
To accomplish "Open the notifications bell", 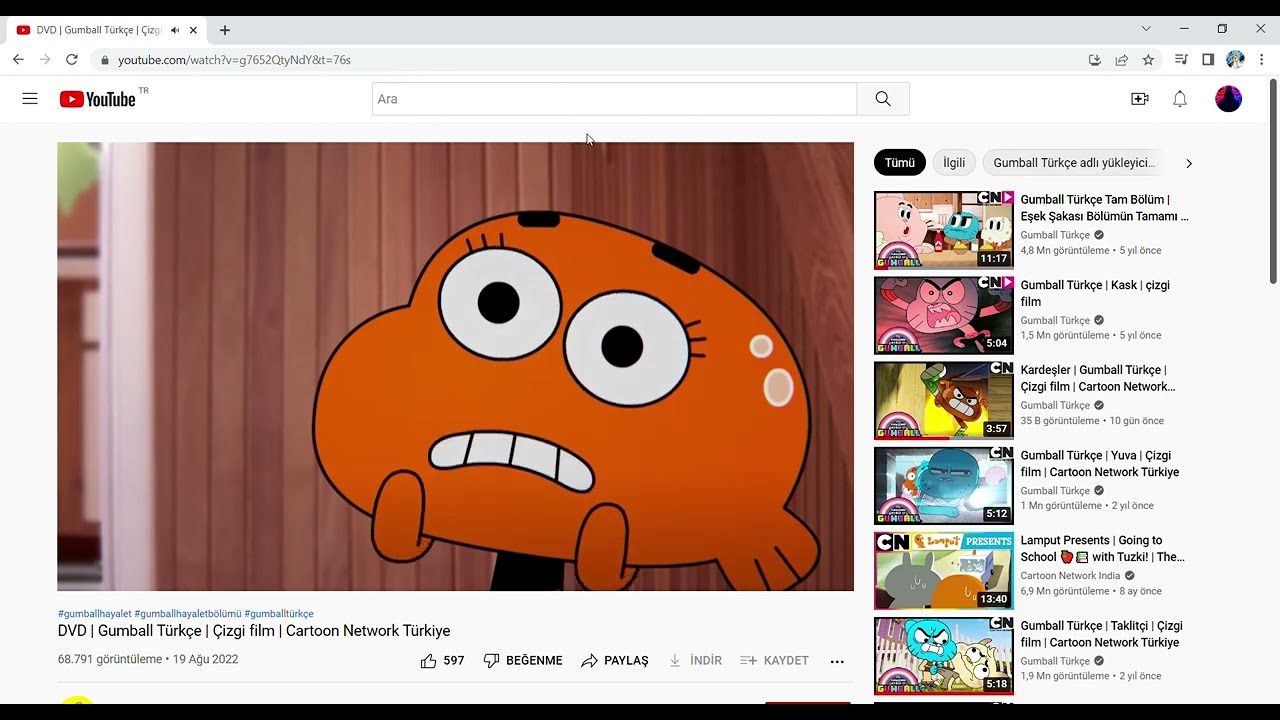I will click(x=1180, y=99).
